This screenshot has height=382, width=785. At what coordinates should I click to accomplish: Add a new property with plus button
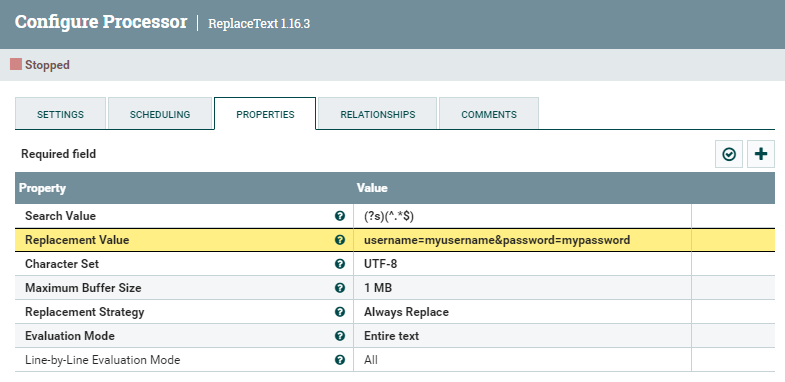click(x=761, y=154)
